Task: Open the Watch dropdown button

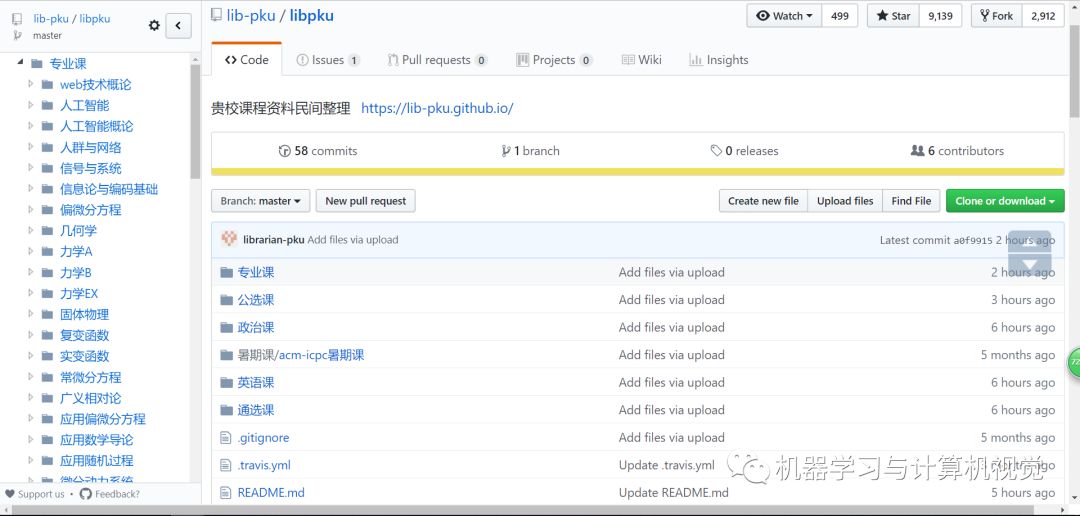Action: click(x=784, y=16)
